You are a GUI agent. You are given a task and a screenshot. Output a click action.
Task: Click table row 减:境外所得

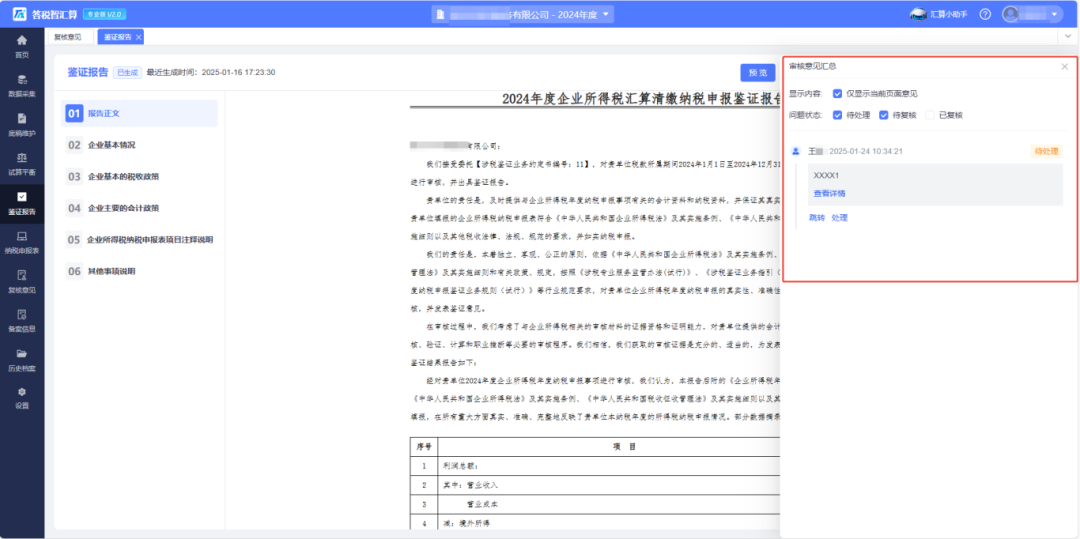click(x=595, y=523)
